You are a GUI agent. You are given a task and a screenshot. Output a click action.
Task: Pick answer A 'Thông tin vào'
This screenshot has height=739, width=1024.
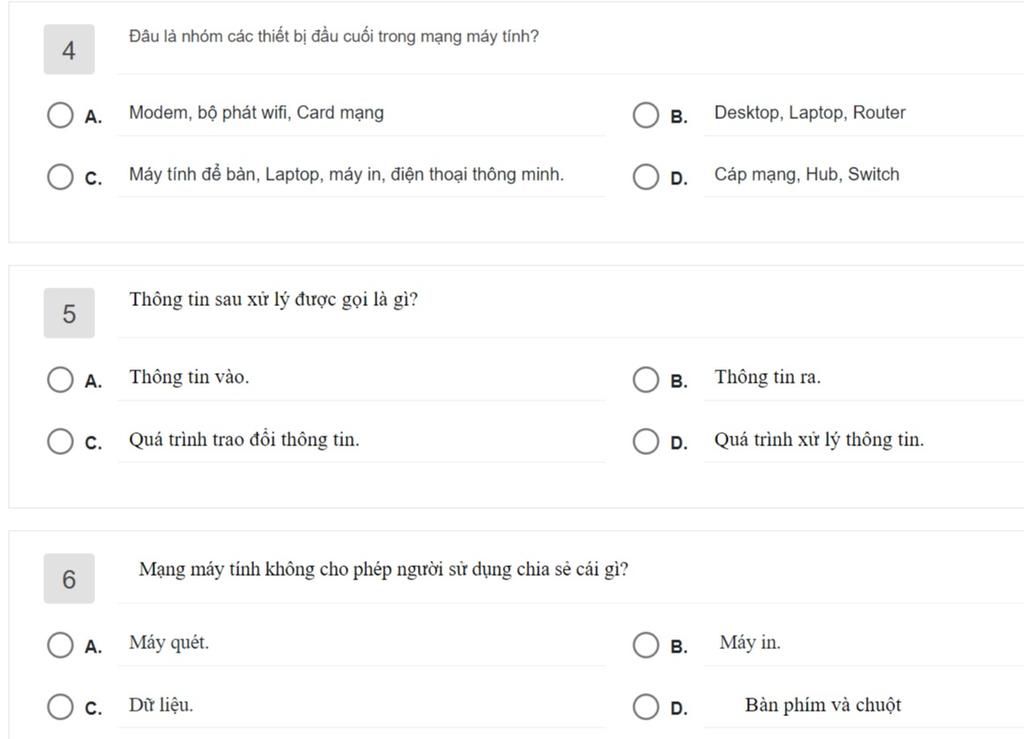(x=60, y=379)
